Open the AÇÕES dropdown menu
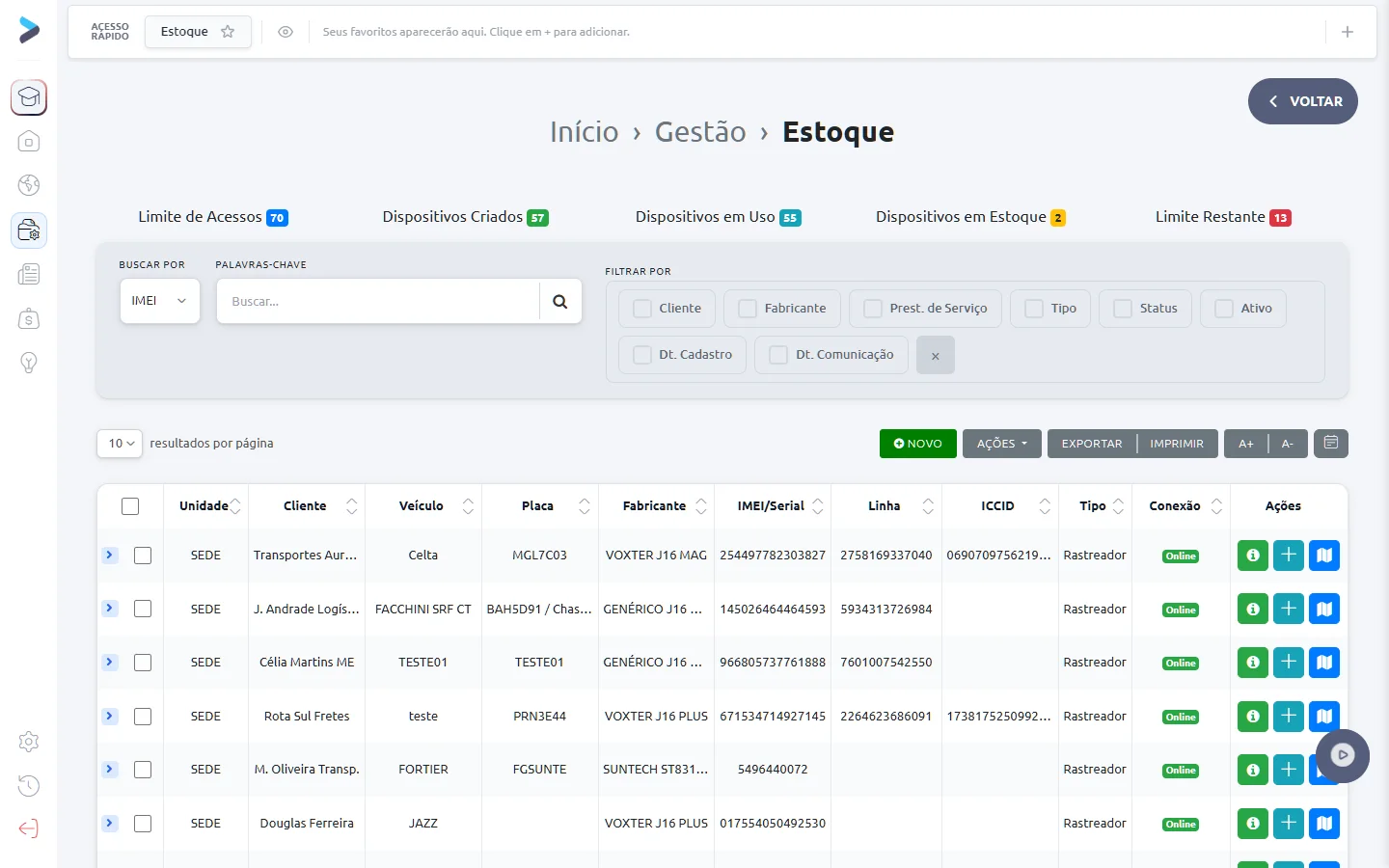Viewport: 1389px width, 868px height. 1002,444
